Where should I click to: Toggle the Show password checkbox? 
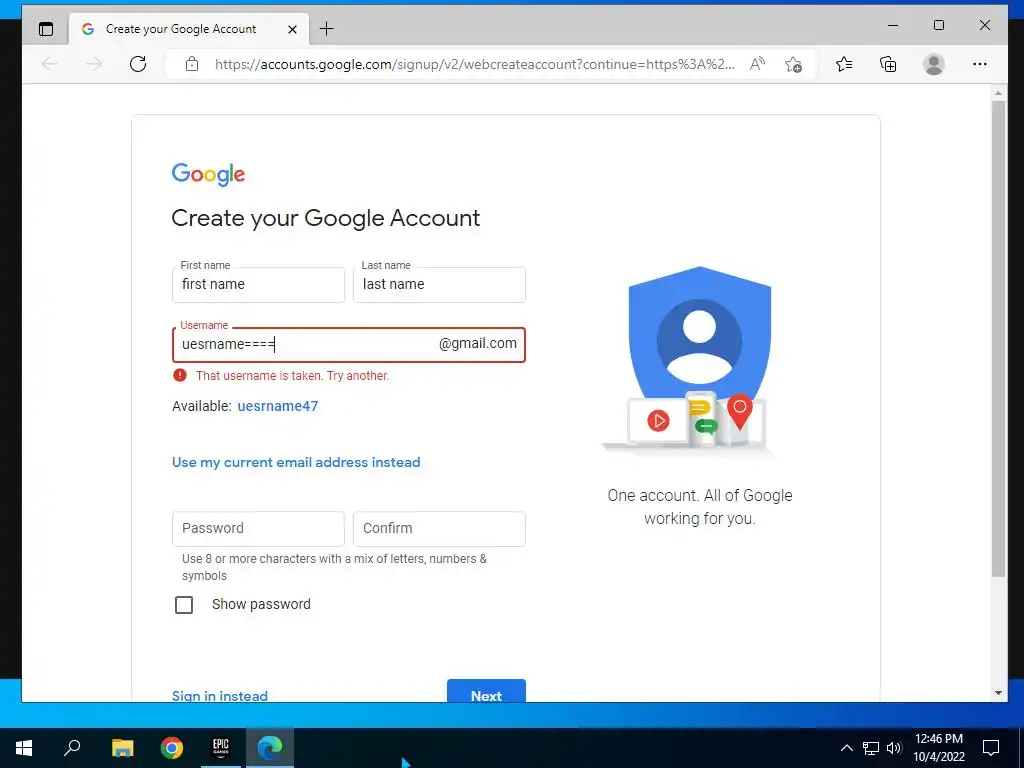click(x=184, y=605)
